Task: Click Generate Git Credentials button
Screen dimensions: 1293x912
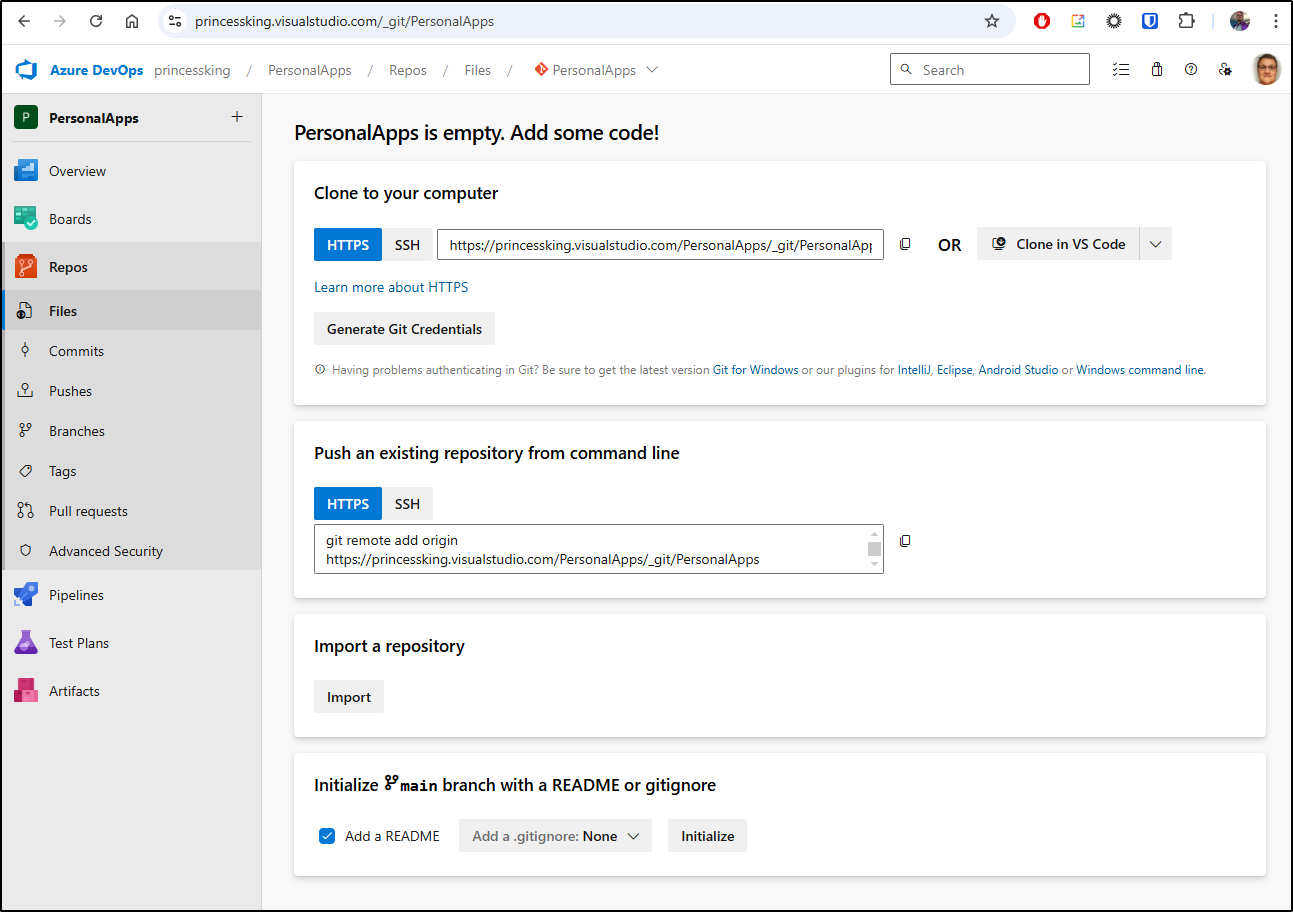Action: tap(404, 329)
